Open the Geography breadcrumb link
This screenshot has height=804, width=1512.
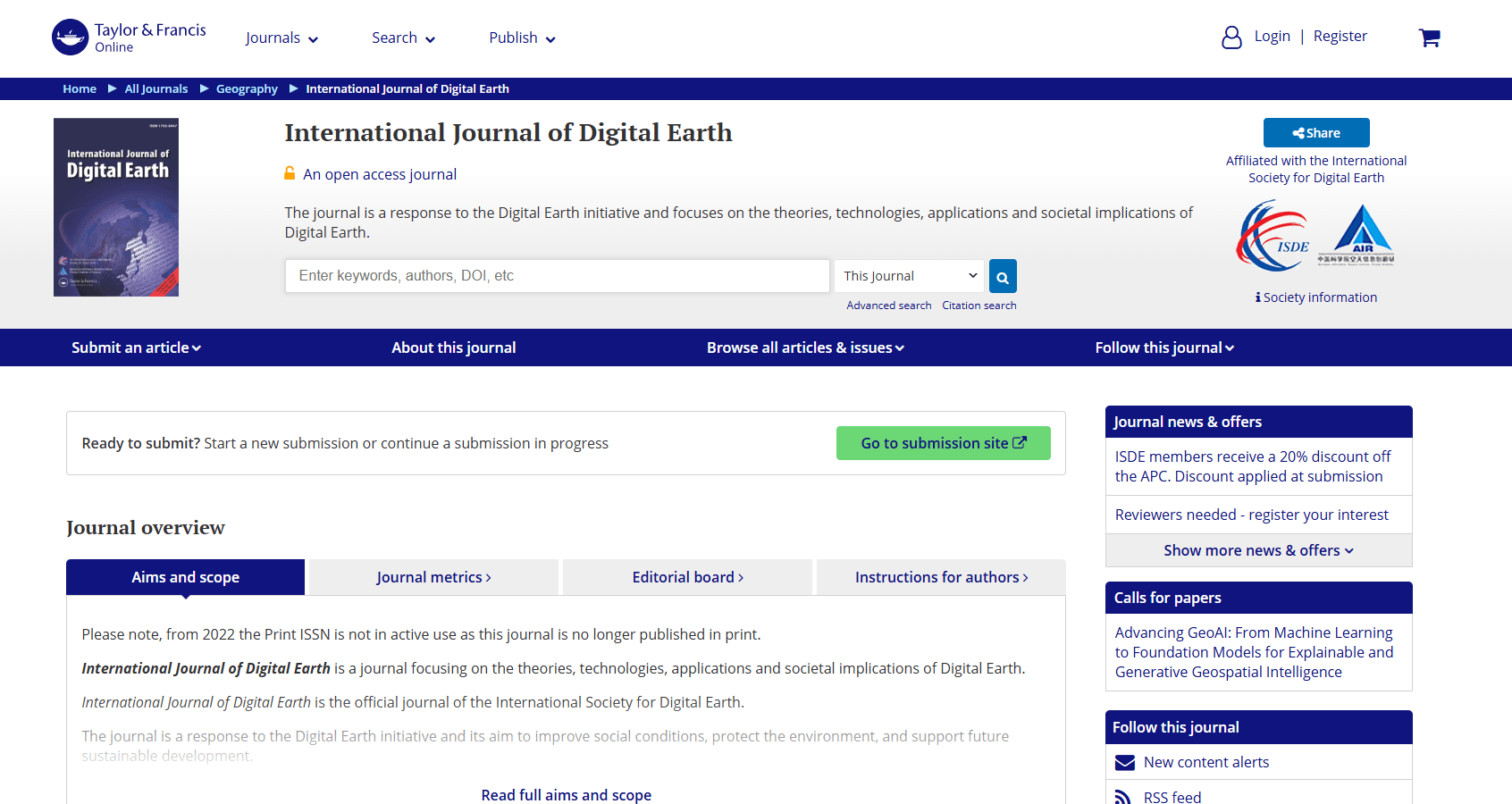point(247,88)
